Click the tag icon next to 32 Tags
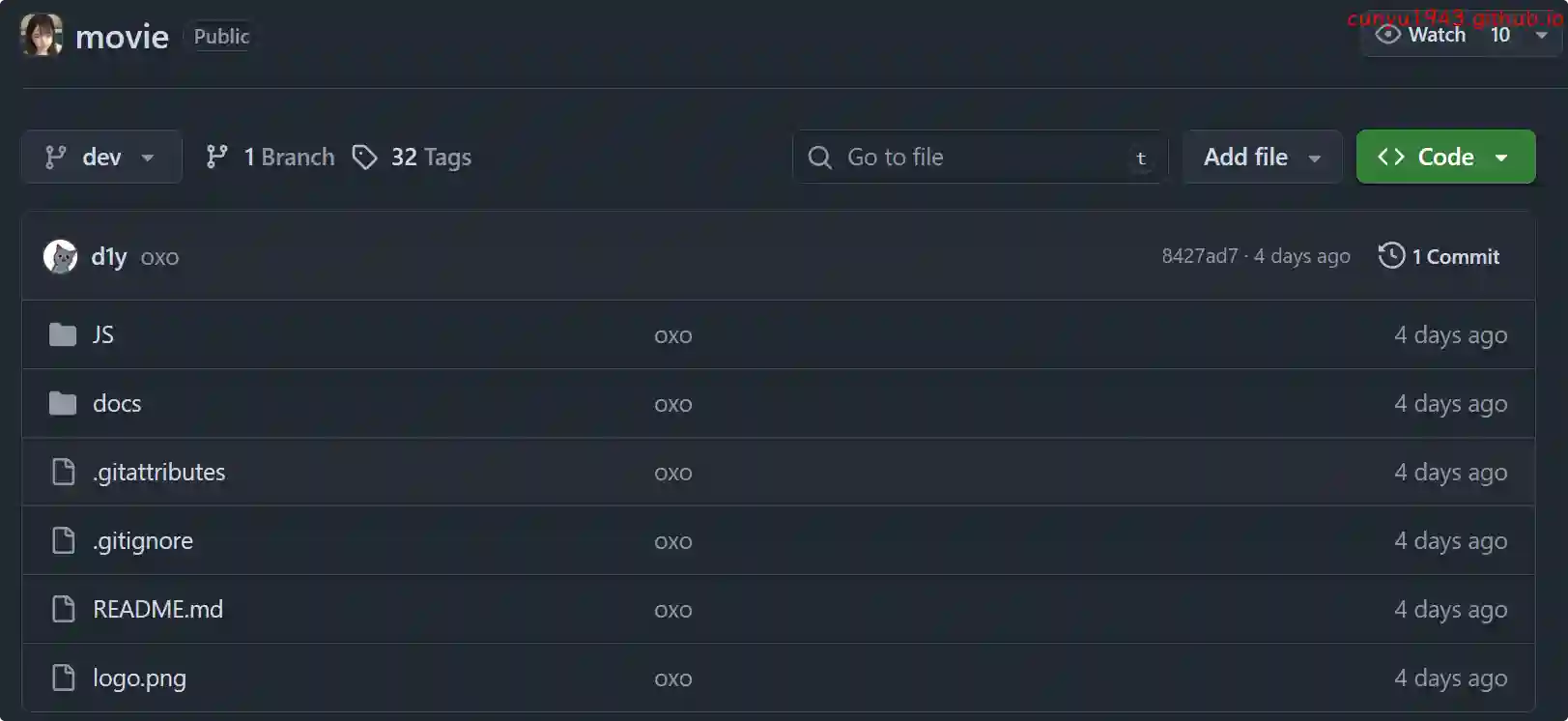The width and height of the screenshot is (1568, 721). (x=364, y=157)
